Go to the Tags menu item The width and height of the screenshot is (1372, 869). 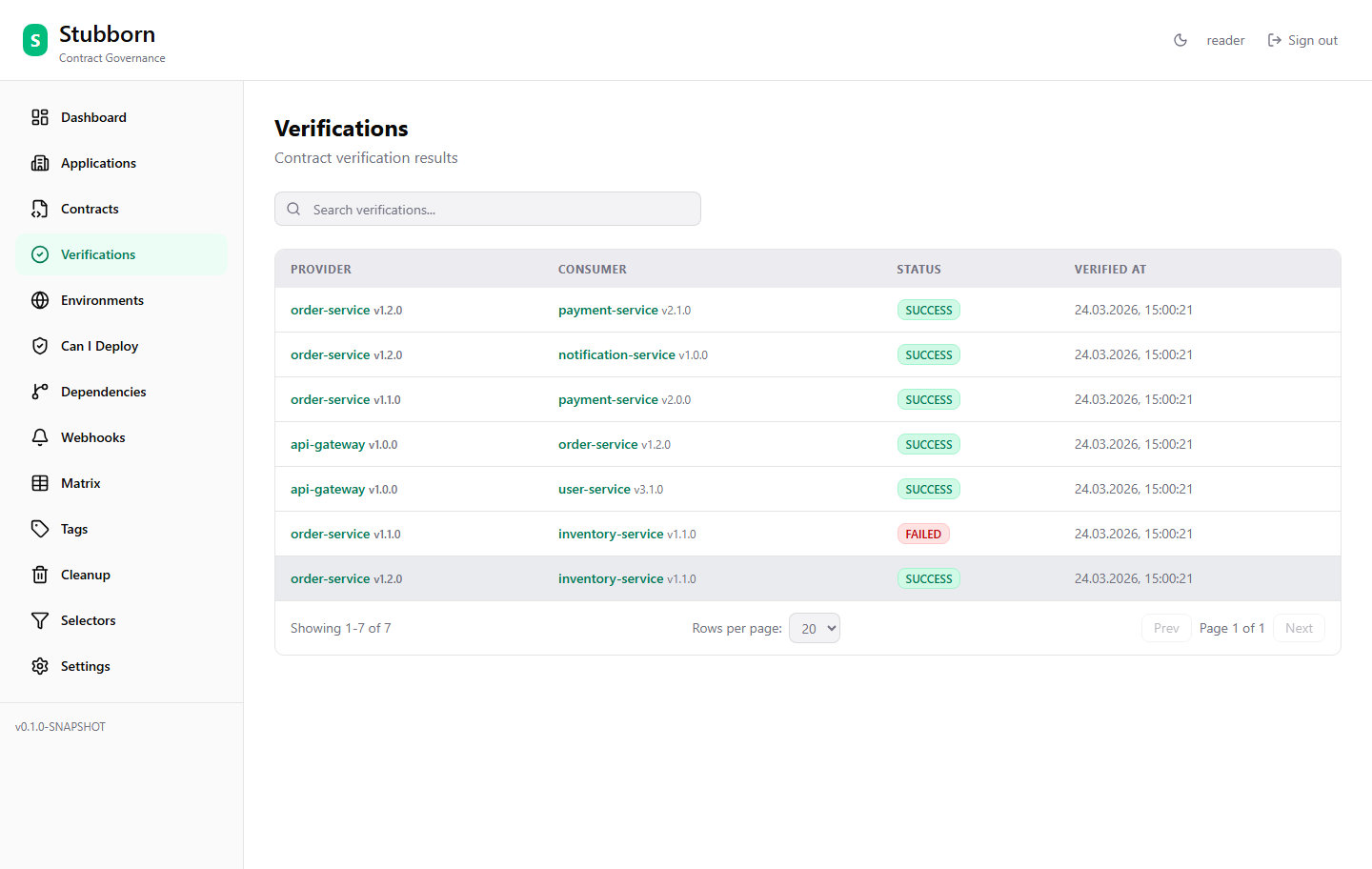[74, 529]
